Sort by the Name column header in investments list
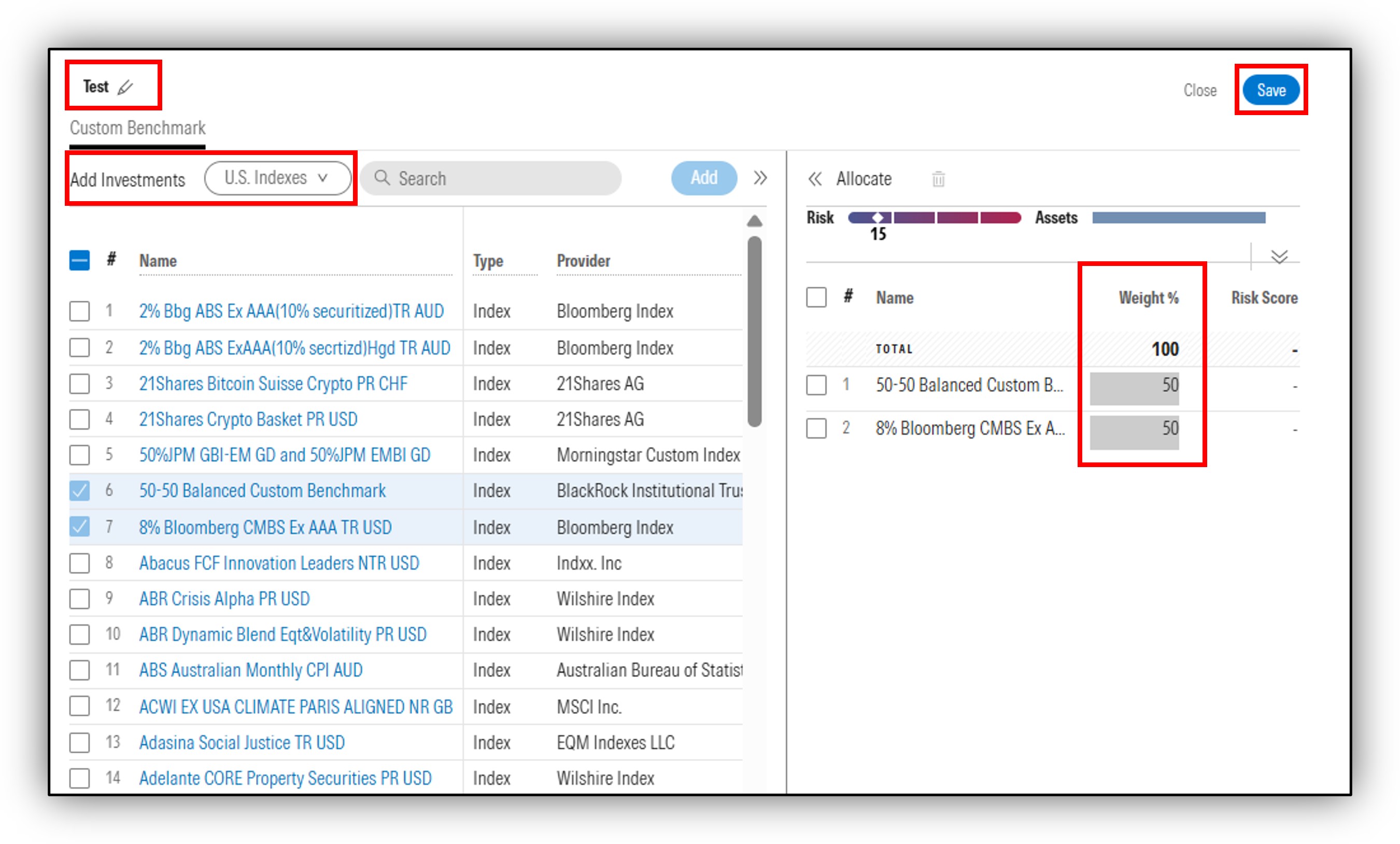The image size is (1400, 844). 158,261
